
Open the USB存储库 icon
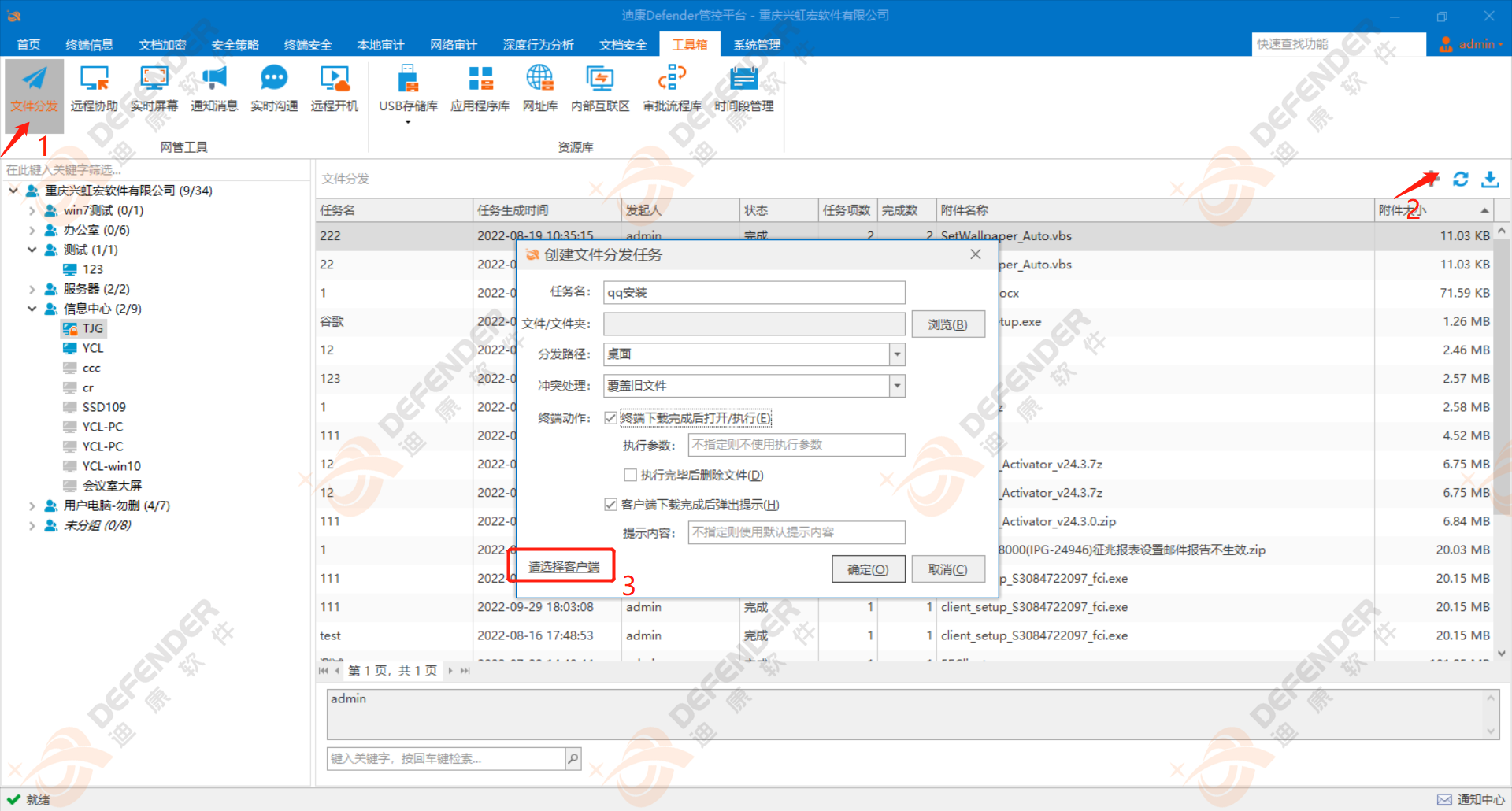408,87
